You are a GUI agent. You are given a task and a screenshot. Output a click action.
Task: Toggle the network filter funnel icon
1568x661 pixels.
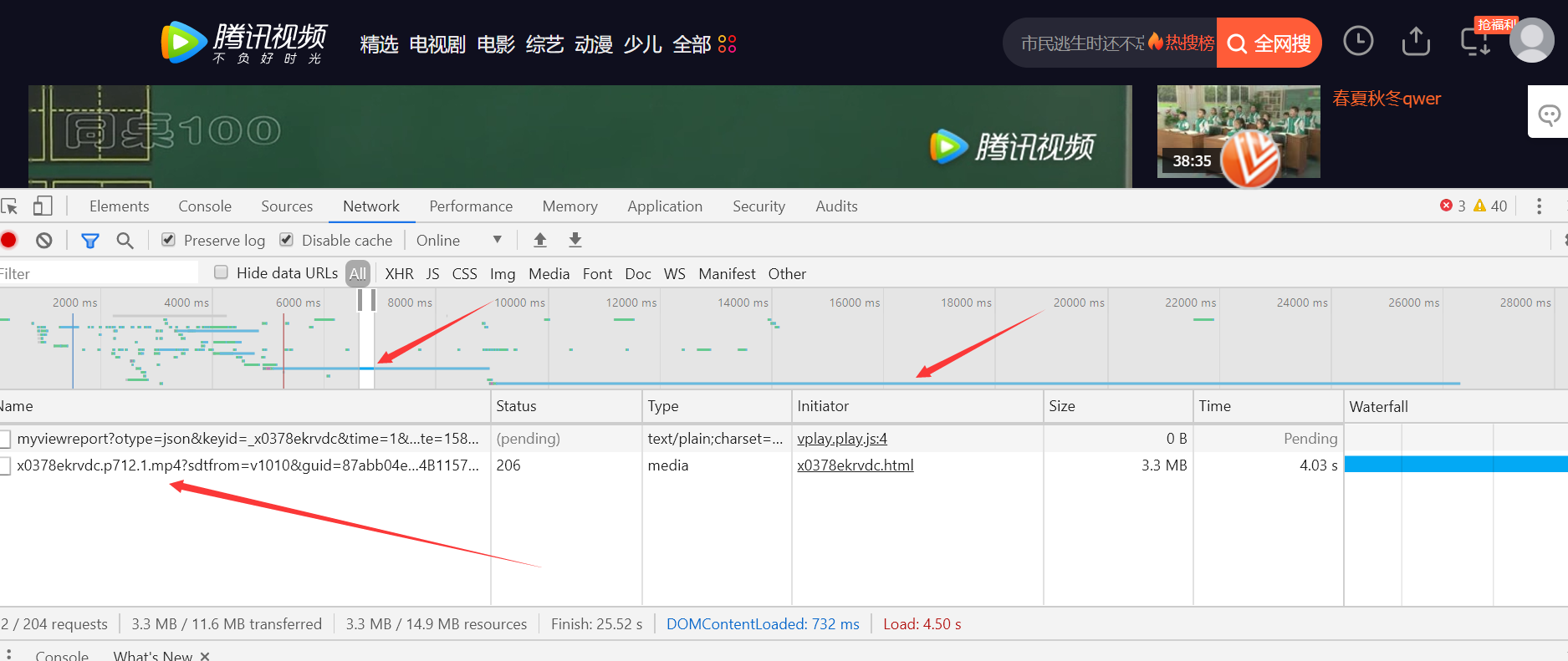90,241
